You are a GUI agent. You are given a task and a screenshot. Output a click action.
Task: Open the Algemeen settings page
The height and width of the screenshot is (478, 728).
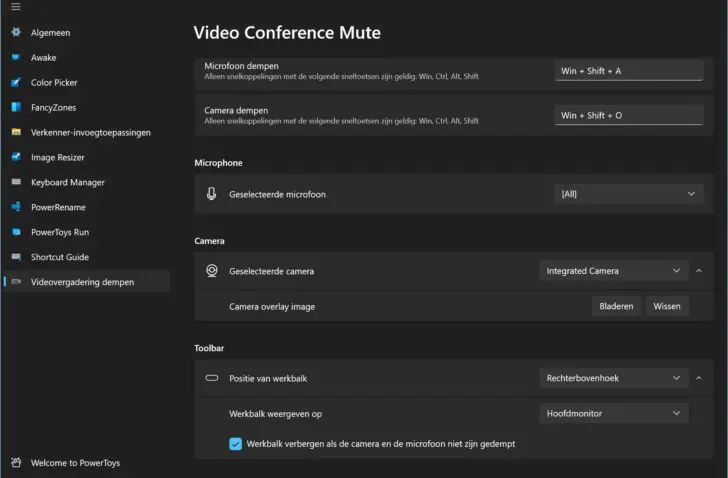point(86,32)
